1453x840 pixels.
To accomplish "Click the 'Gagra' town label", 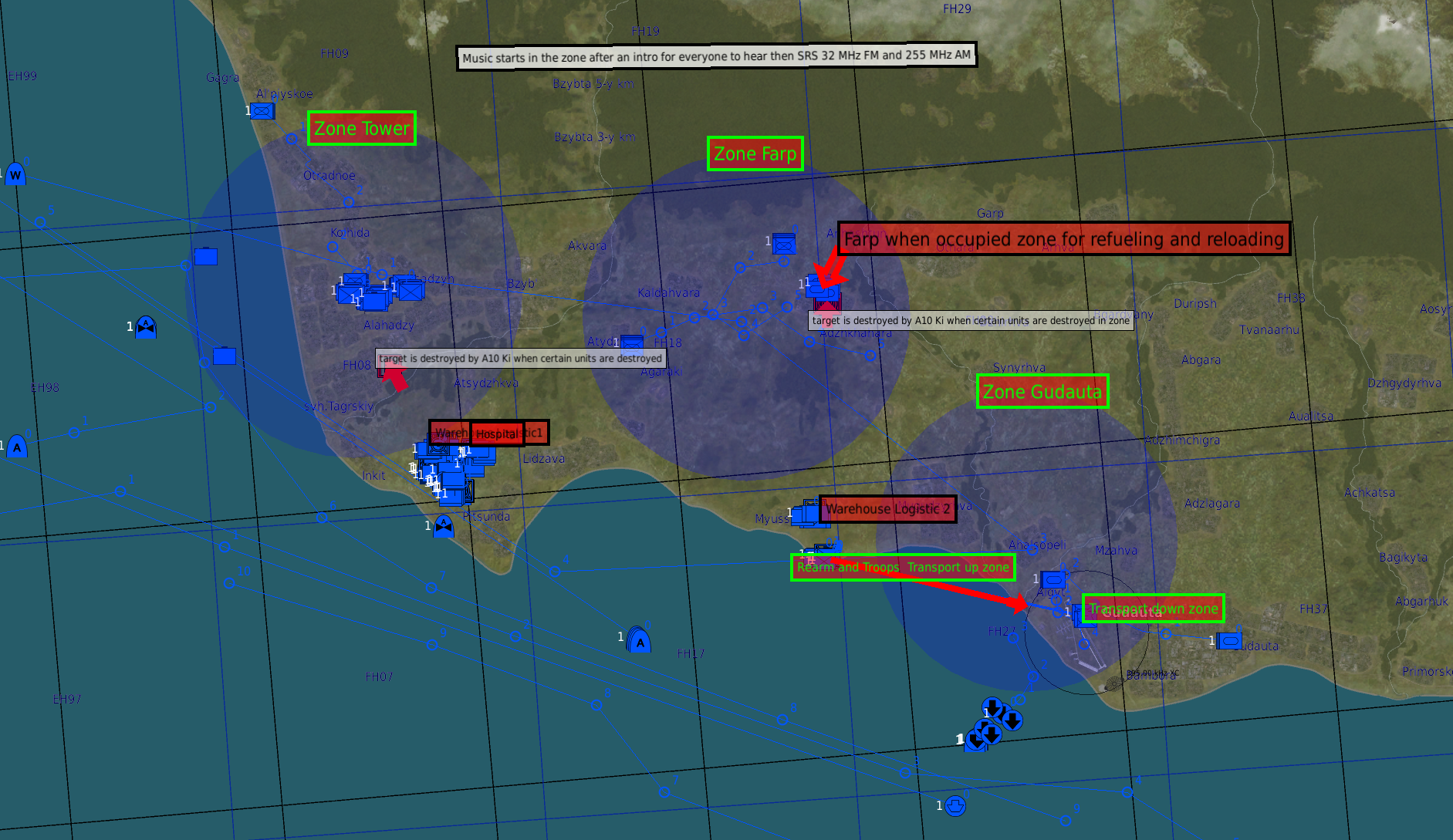I will (222, 77).
